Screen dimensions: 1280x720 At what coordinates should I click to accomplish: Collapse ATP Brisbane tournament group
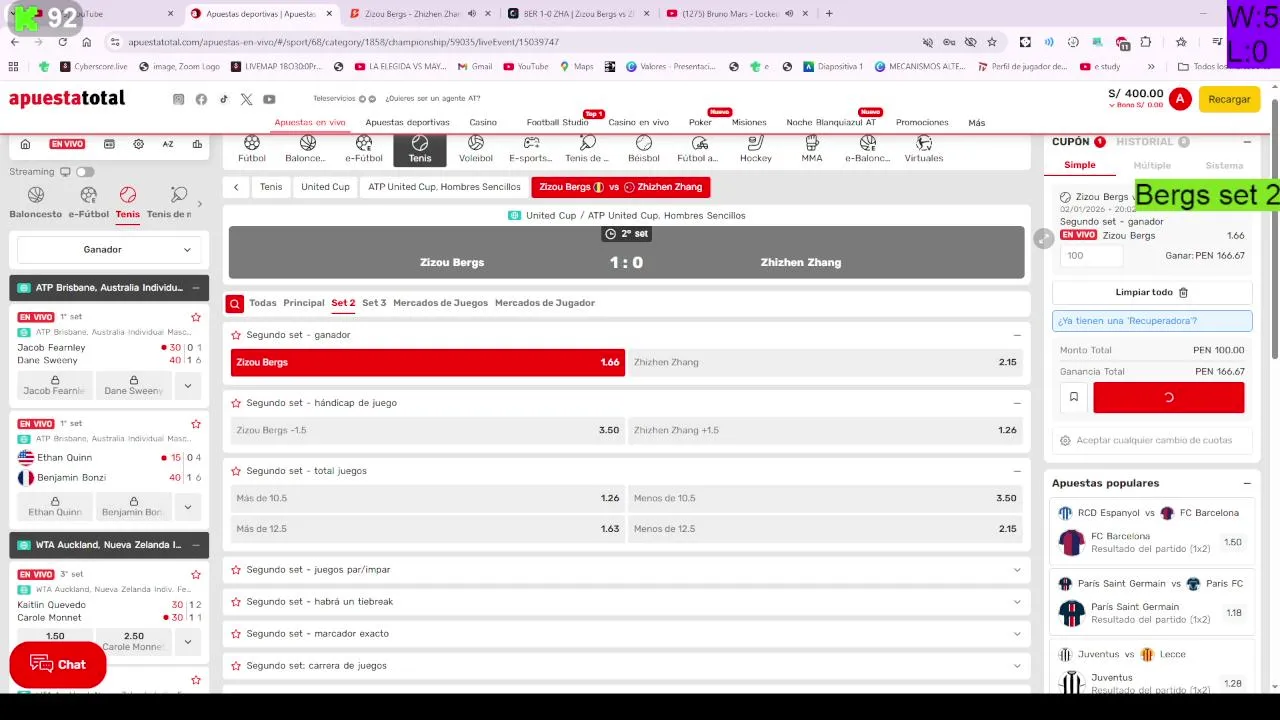pos(196,288)
